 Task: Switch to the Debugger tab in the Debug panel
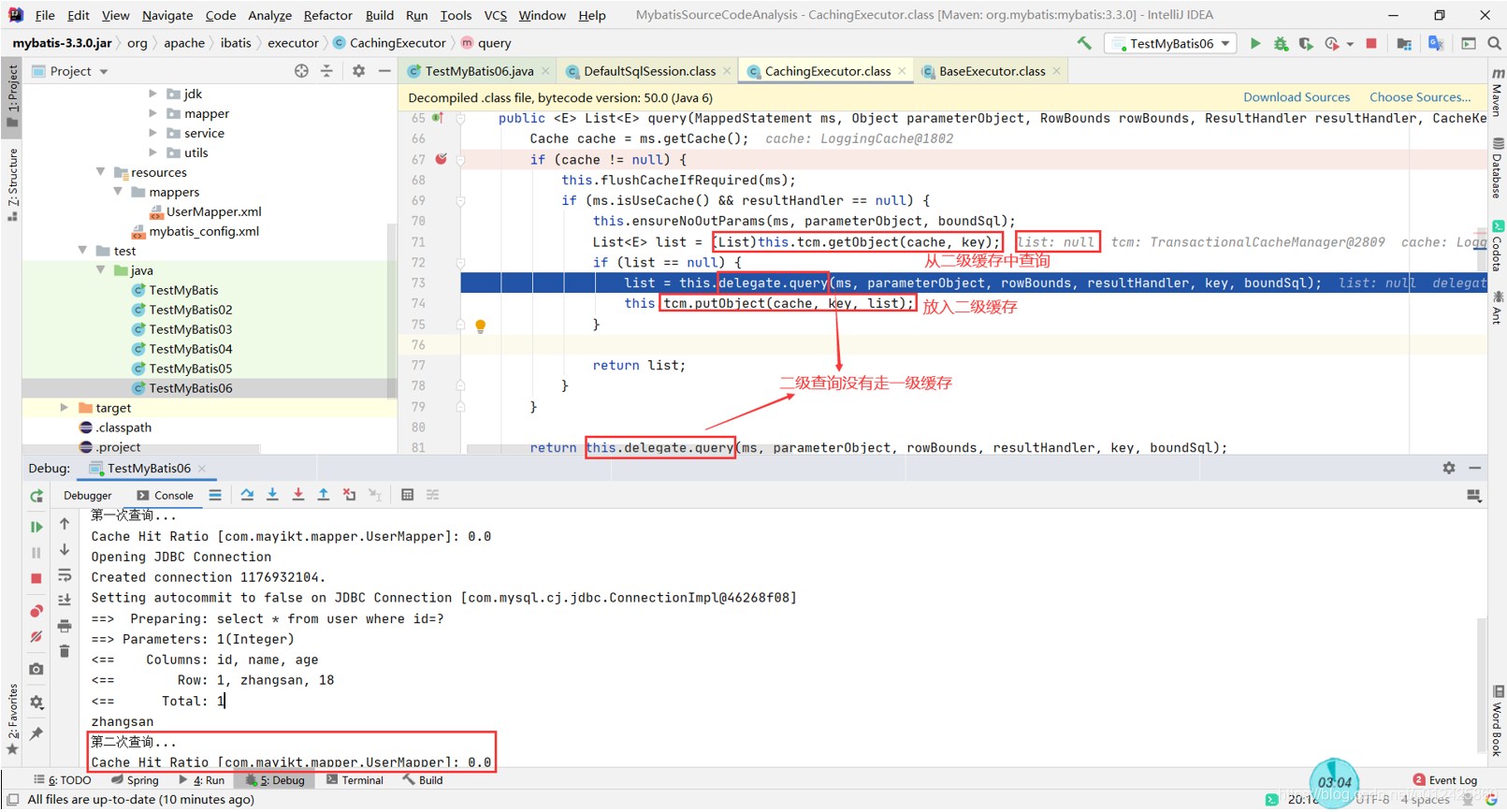click(87, 495)
